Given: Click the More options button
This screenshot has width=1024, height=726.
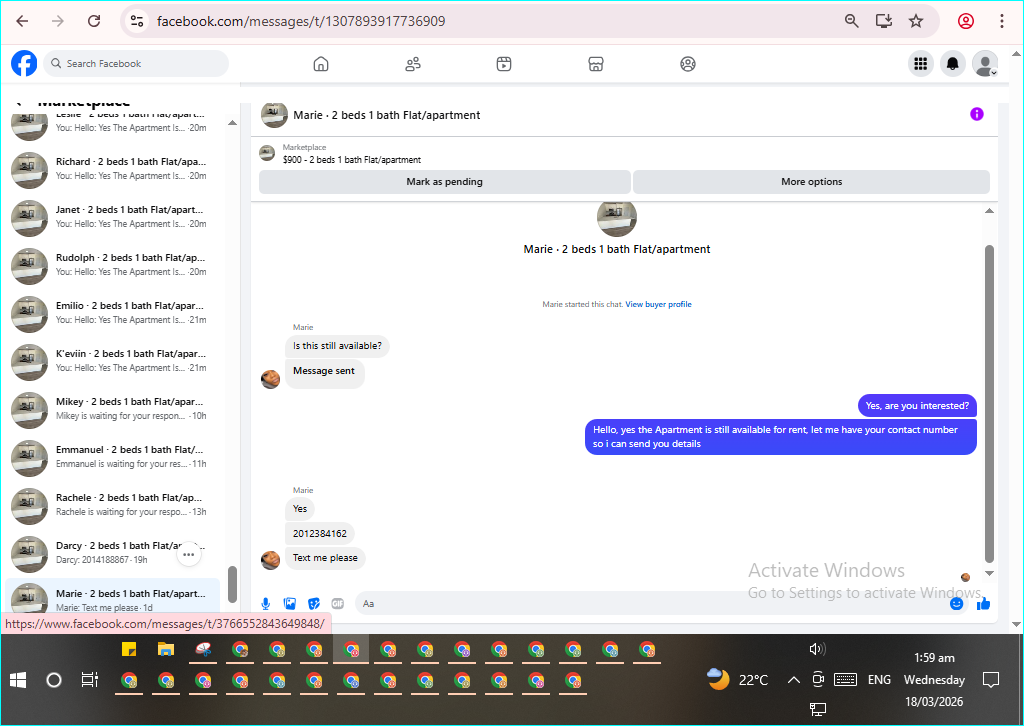Looking at the screenshot, I should [x=811, y=182].
